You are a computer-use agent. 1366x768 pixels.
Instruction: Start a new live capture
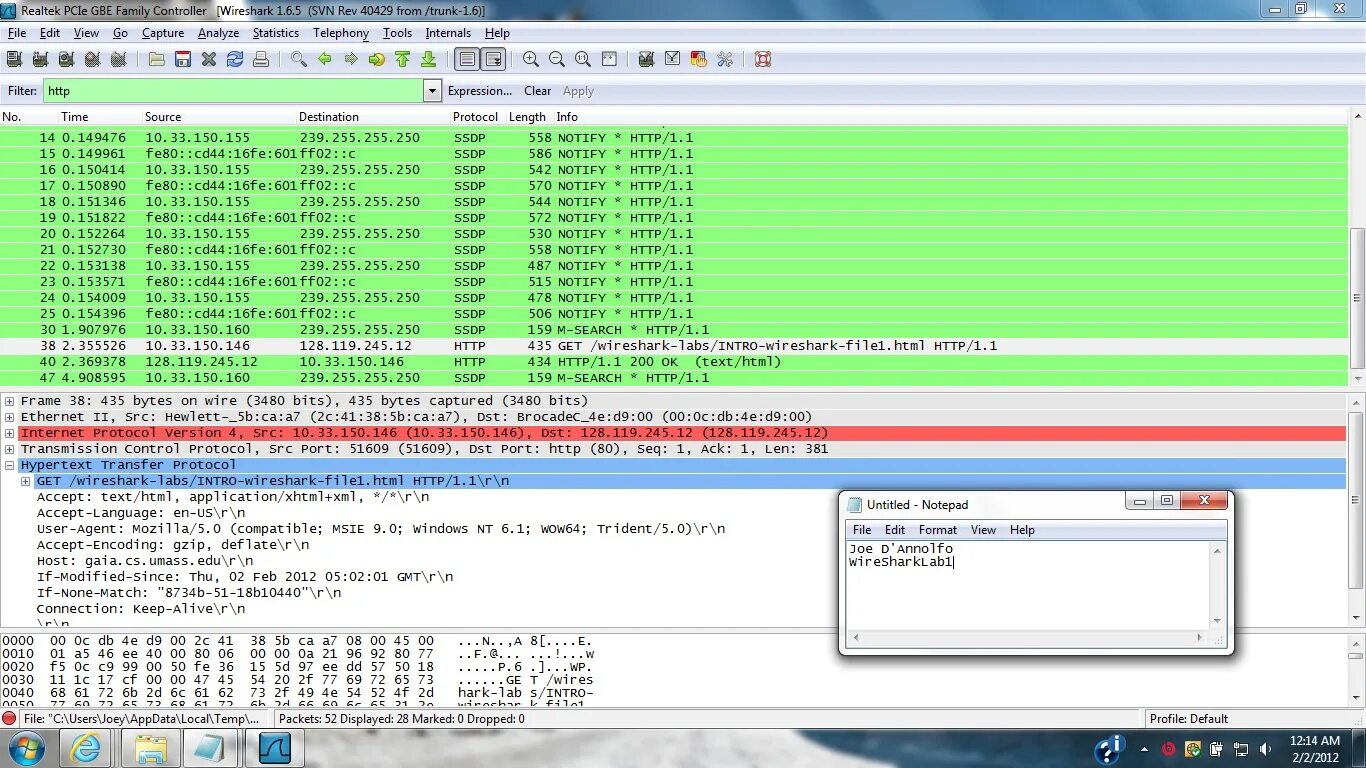66,59
